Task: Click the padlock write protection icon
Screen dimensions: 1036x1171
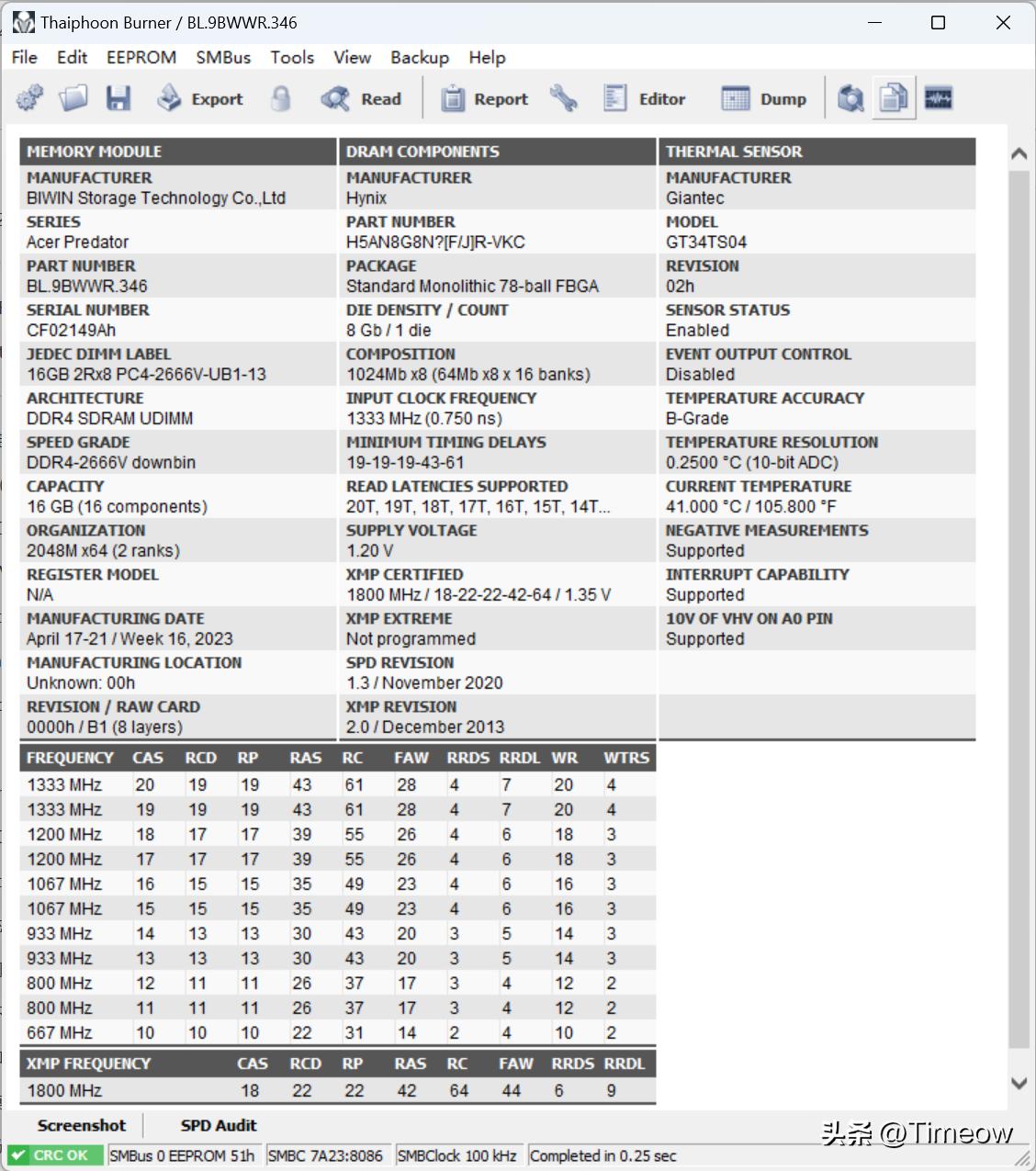Action: pos(281,98)
